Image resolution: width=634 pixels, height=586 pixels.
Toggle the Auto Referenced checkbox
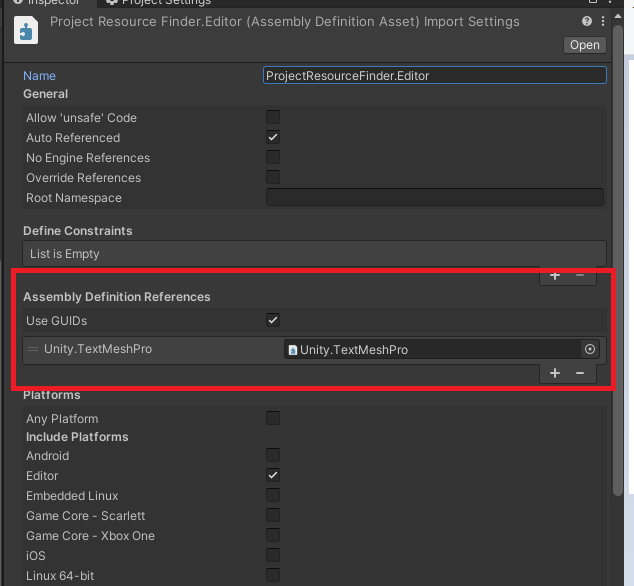tap(273, 137)
